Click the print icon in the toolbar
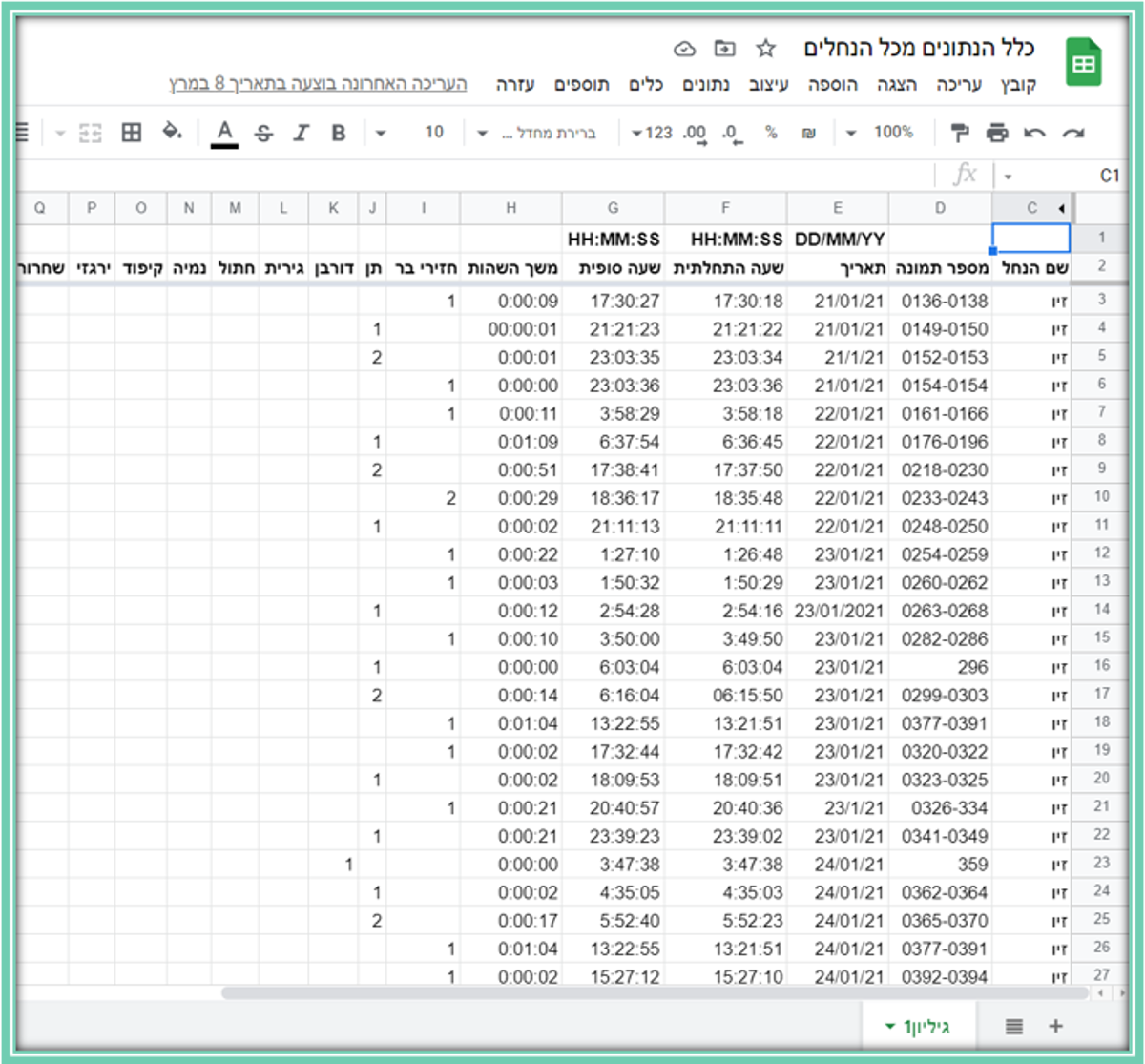This screenshot has width=1145, height=1064. 997,133
